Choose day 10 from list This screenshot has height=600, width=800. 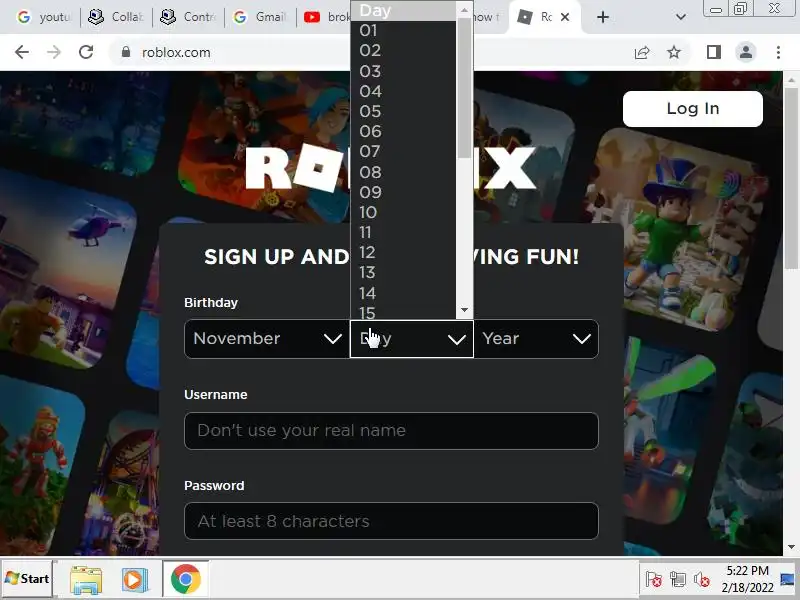tap(403, 212)
